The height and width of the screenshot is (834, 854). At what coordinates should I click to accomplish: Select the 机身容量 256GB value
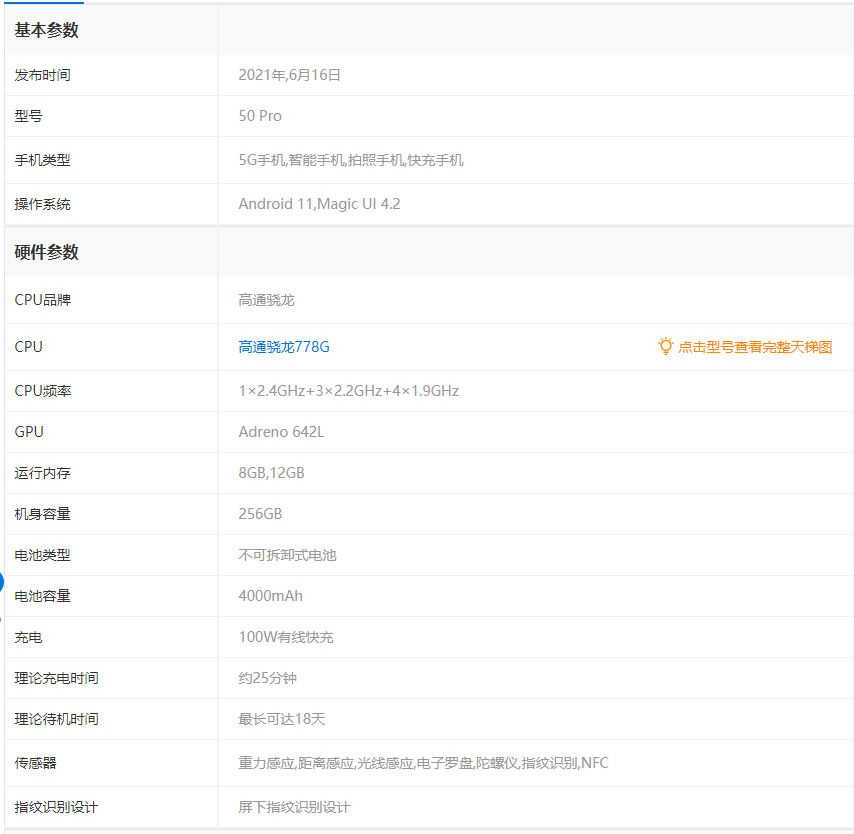coord(262,513)
